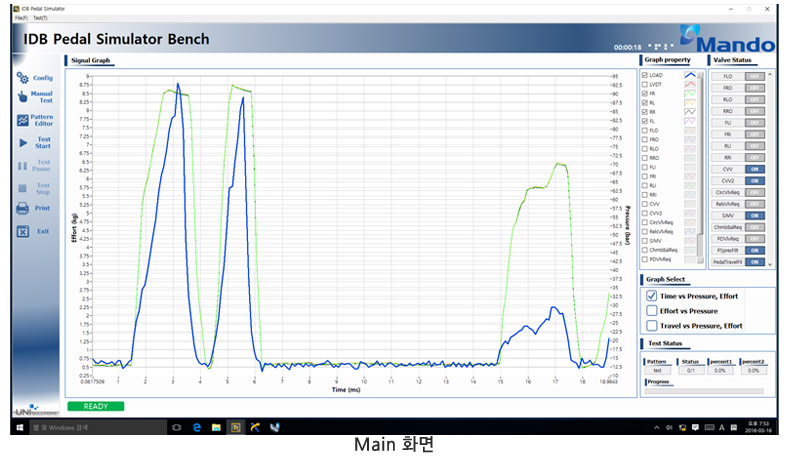Uncheck FL signal in Graph property
This screenshot has height=456, width=787.
(645, 121)
